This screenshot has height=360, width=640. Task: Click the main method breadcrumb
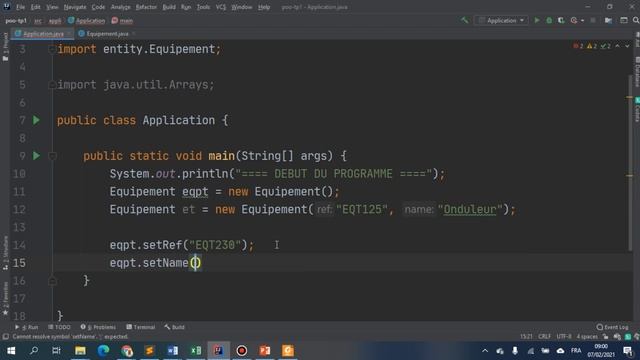coord(122,20)
